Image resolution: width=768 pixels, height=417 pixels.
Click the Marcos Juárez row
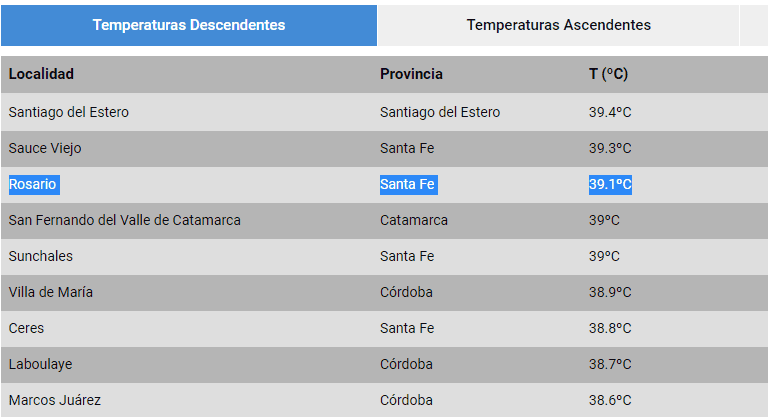point(55,400)
